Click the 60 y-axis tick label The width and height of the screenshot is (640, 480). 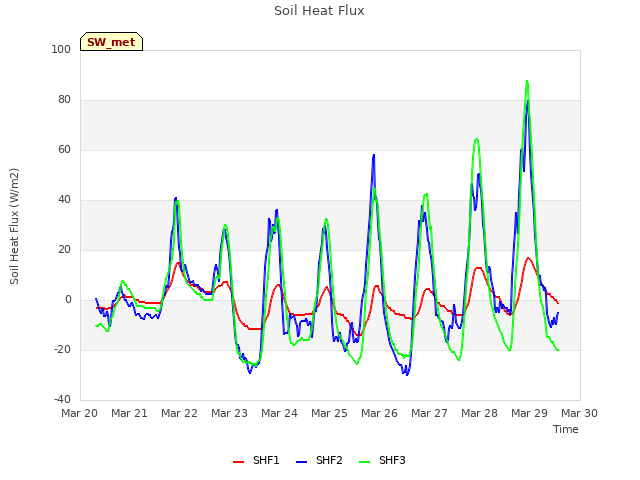click(64, 150)
